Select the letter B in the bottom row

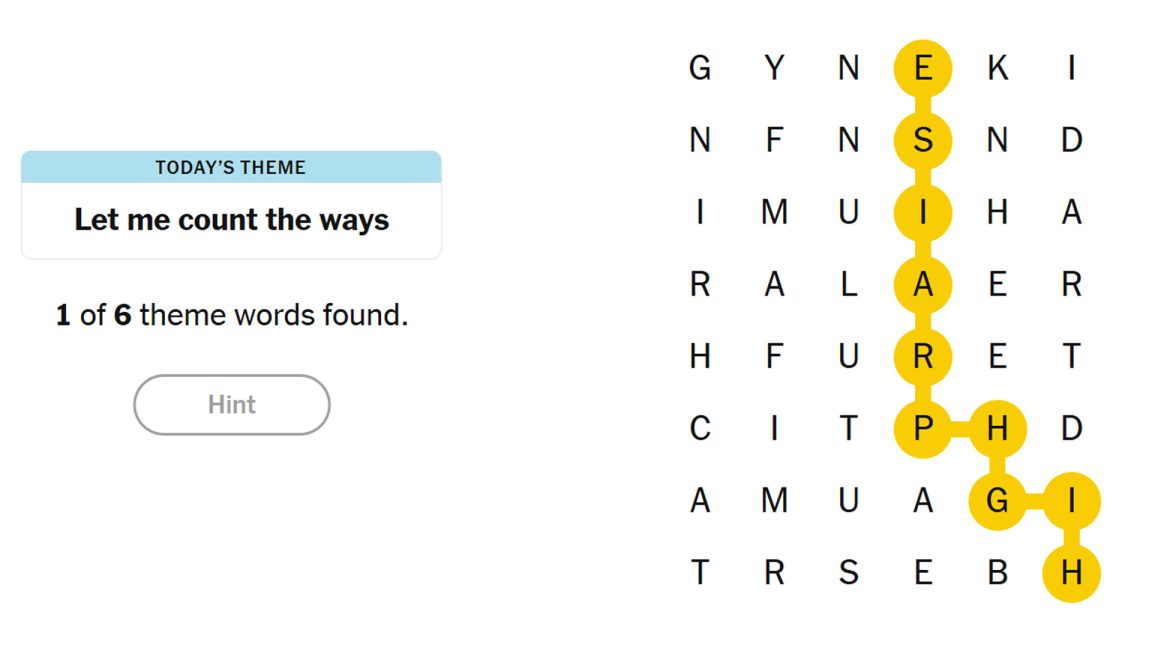click(x=997, y=572)
